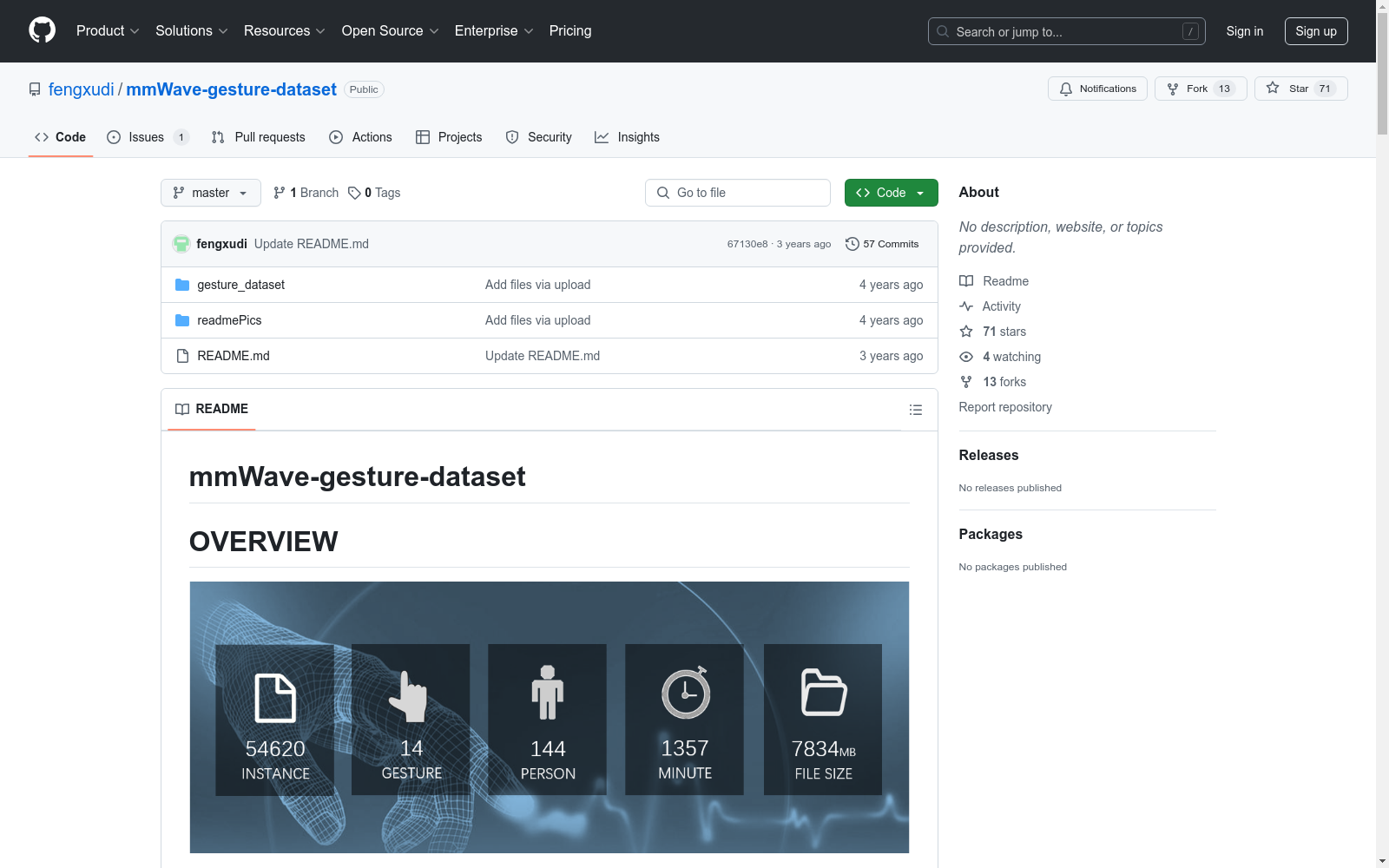This screenshot has height=868, width=1389.
Task: Open the gesture_dataset commit message link
Action: 537,285
